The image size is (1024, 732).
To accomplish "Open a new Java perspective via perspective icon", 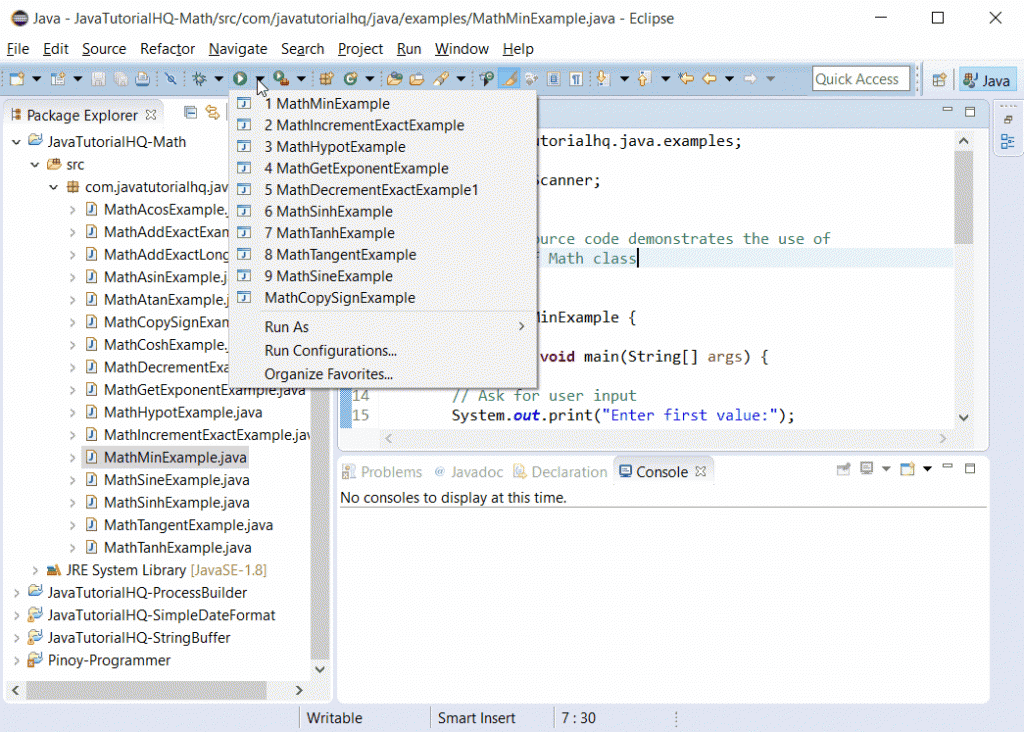I will click(x=938, y=79).
